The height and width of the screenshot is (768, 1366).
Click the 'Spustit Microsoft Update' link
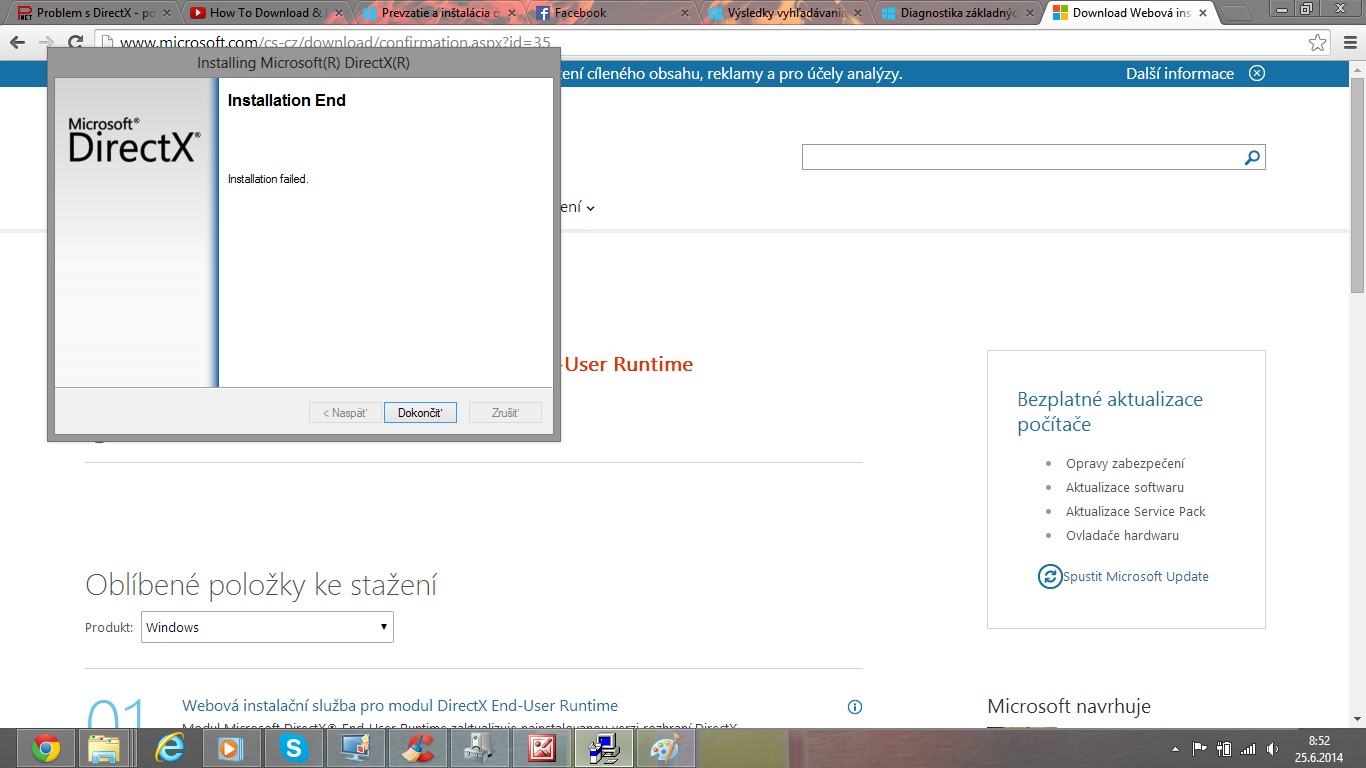[1136, 576]
